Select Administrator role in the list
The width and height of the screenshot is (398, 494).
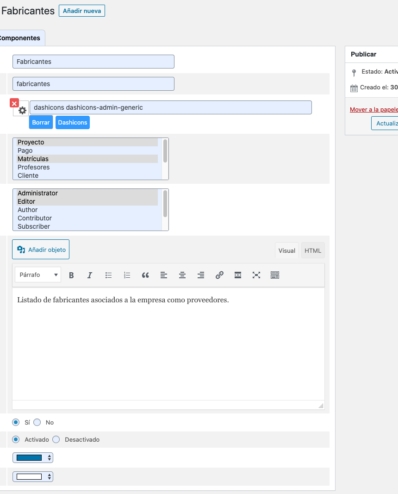[x=87, y=193]
